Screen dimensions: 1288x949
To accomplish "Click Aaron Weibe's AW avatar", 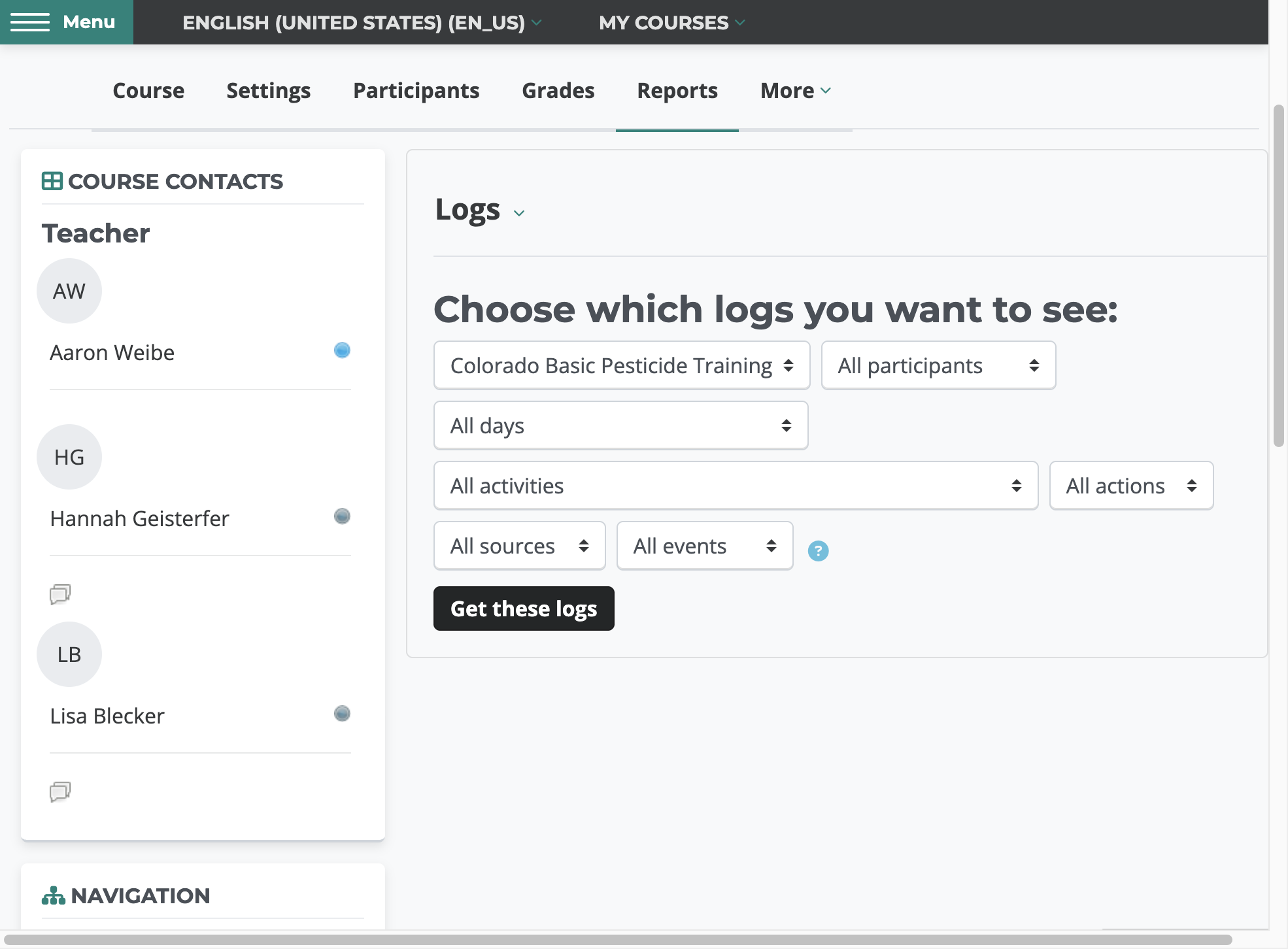I will (x=69, y=291).
